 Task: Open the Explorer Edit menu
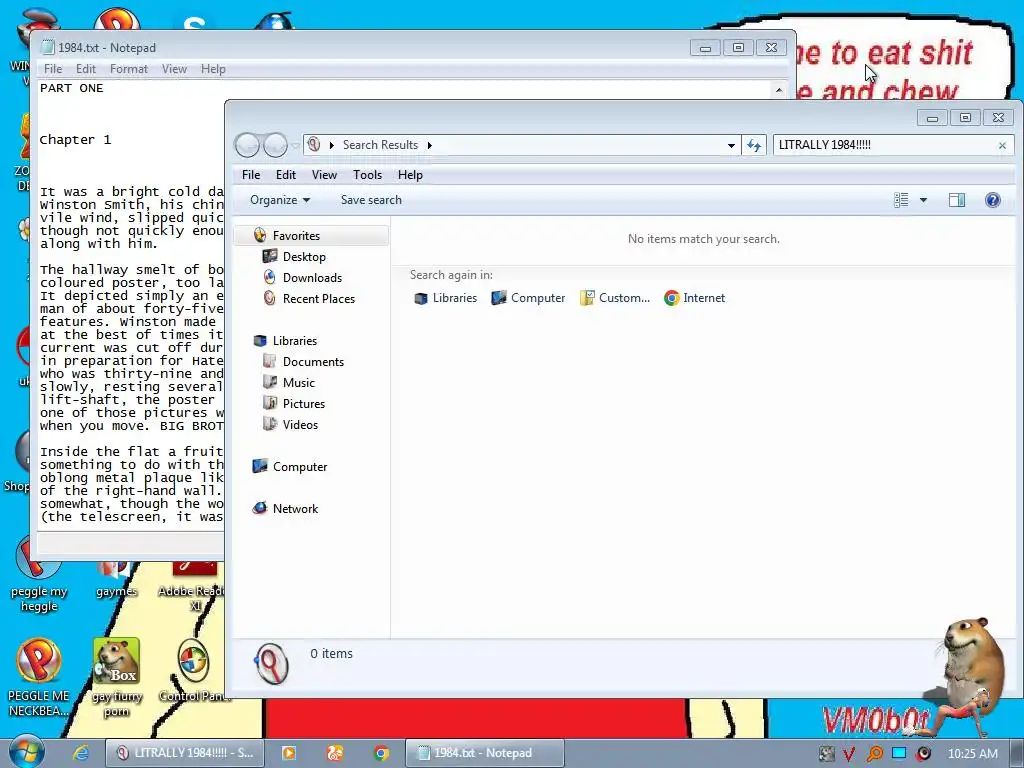[x=285, y=174]
